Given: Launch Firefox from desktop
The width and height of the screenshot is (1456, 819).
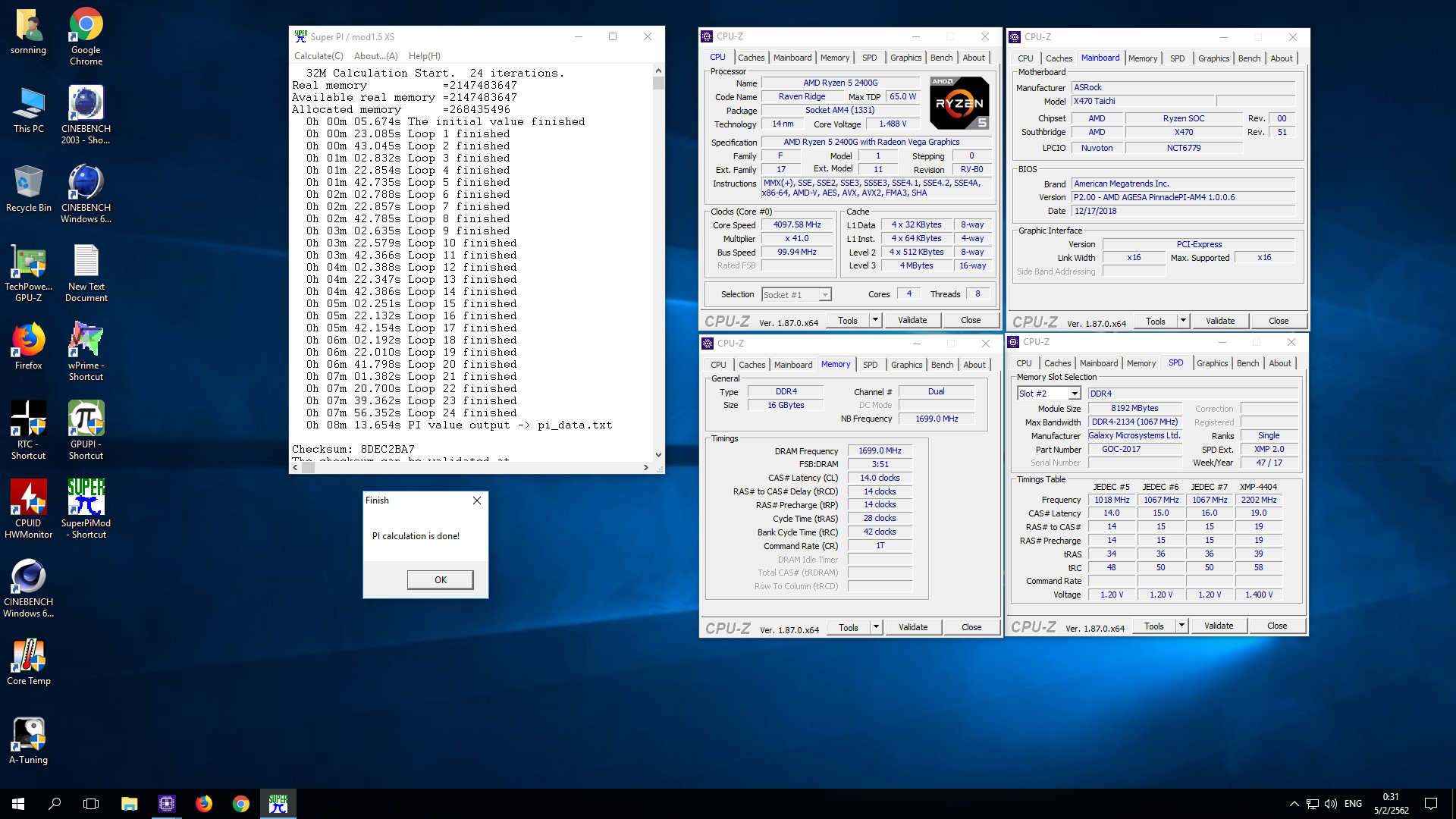Looking at the screenshot, I should click(28, 347).
